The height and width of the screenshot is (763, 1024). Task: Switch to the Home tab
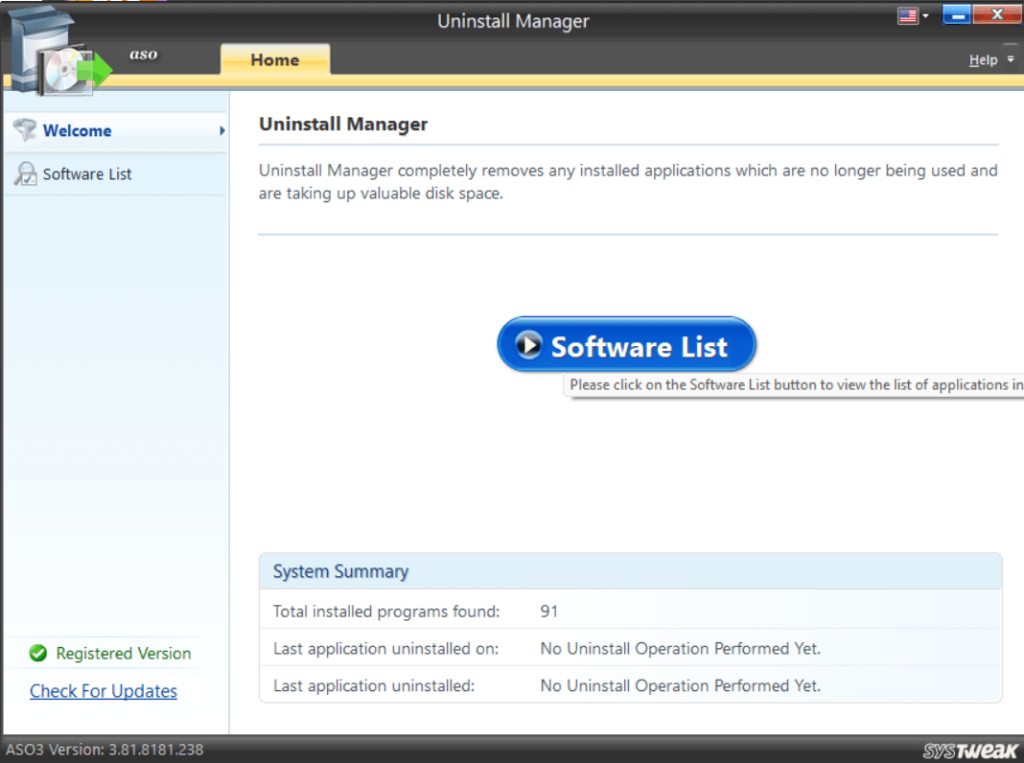tap(275, 60)
